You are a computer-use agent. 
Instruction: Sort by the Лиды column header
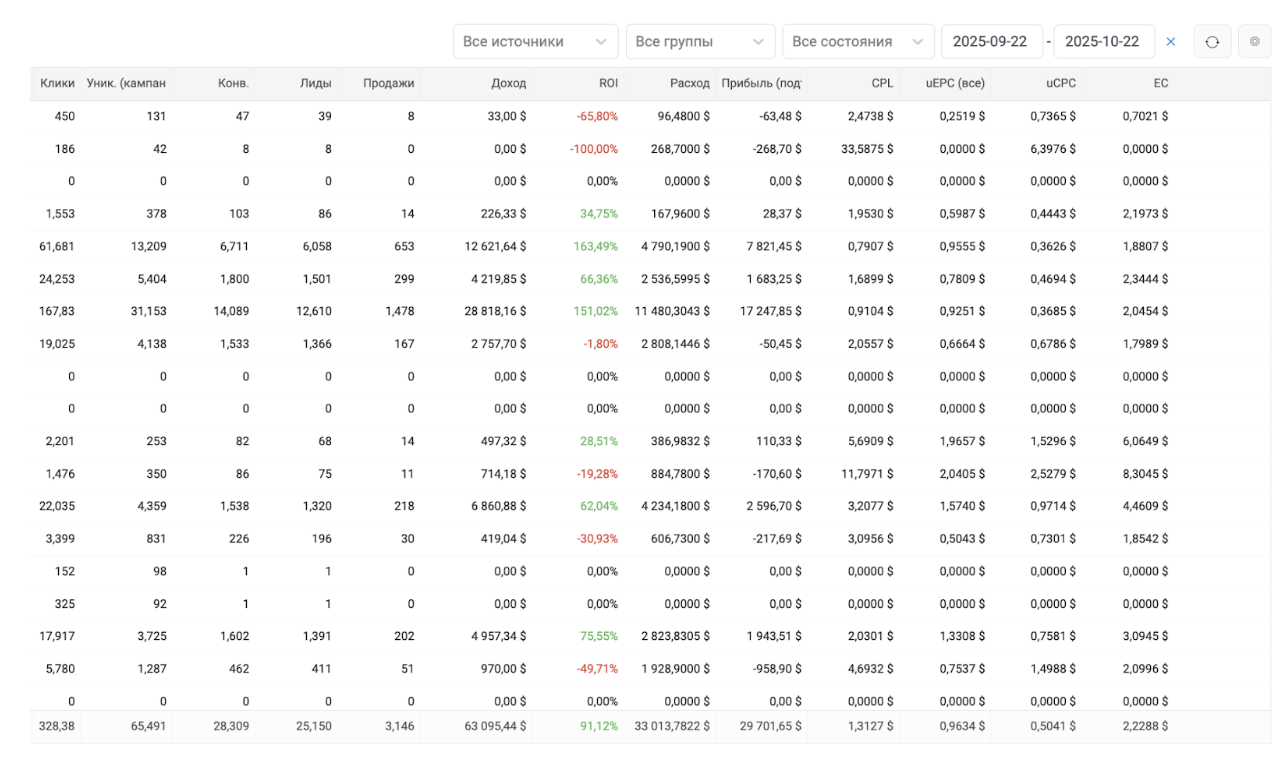317,83
